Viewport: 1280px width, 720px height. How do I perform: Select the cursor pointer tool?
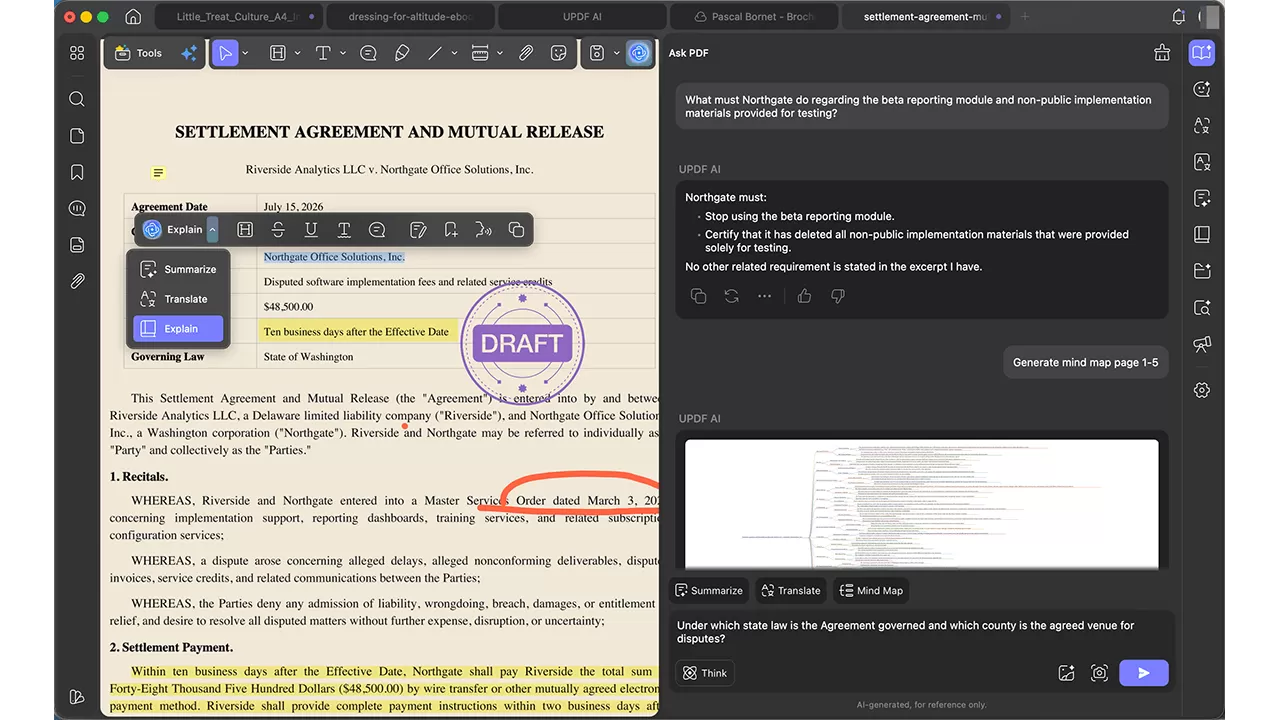coord(226,53)
